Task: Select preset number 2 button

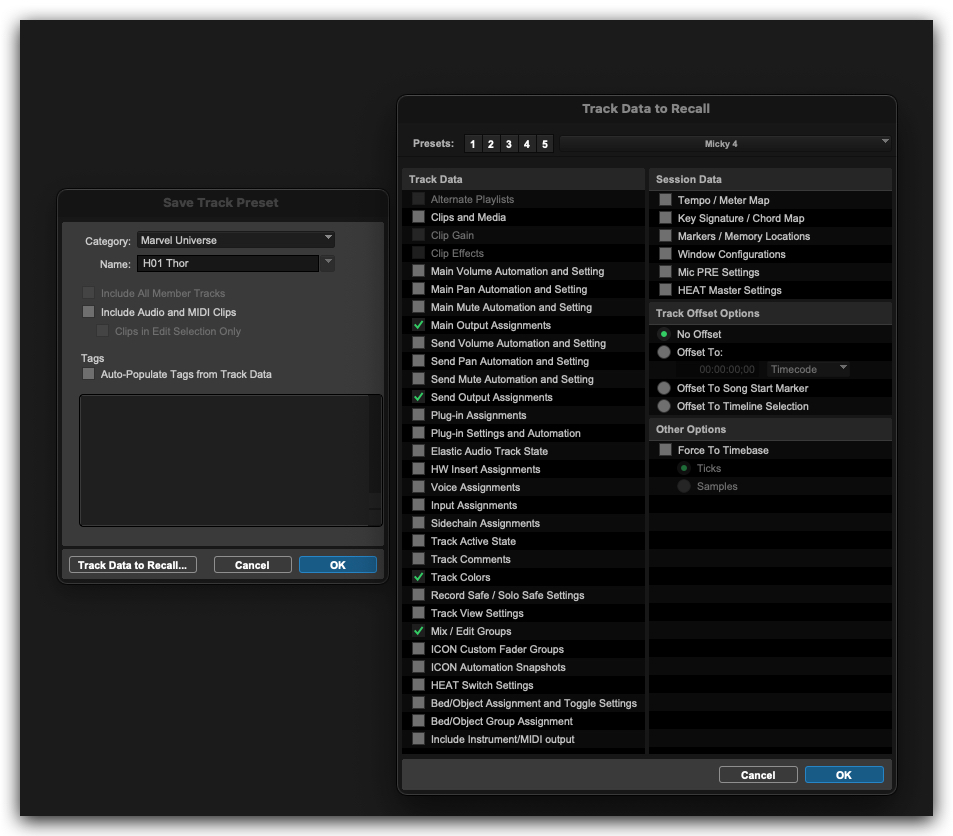Action: [x=491, y=144]
